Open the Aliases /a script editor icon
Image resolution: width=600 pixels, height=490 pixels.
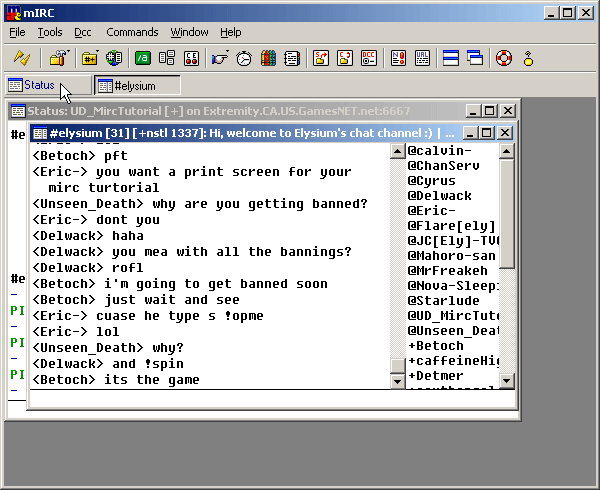[143, 58]
